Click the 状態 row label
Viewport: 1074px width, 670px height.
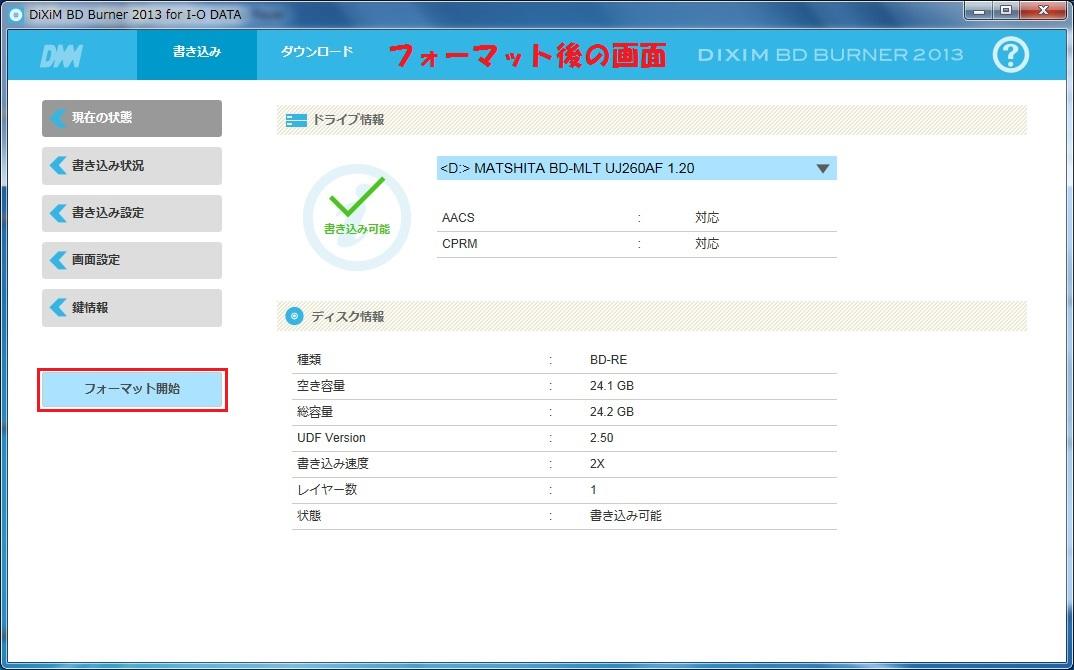[x=309, y=516]
